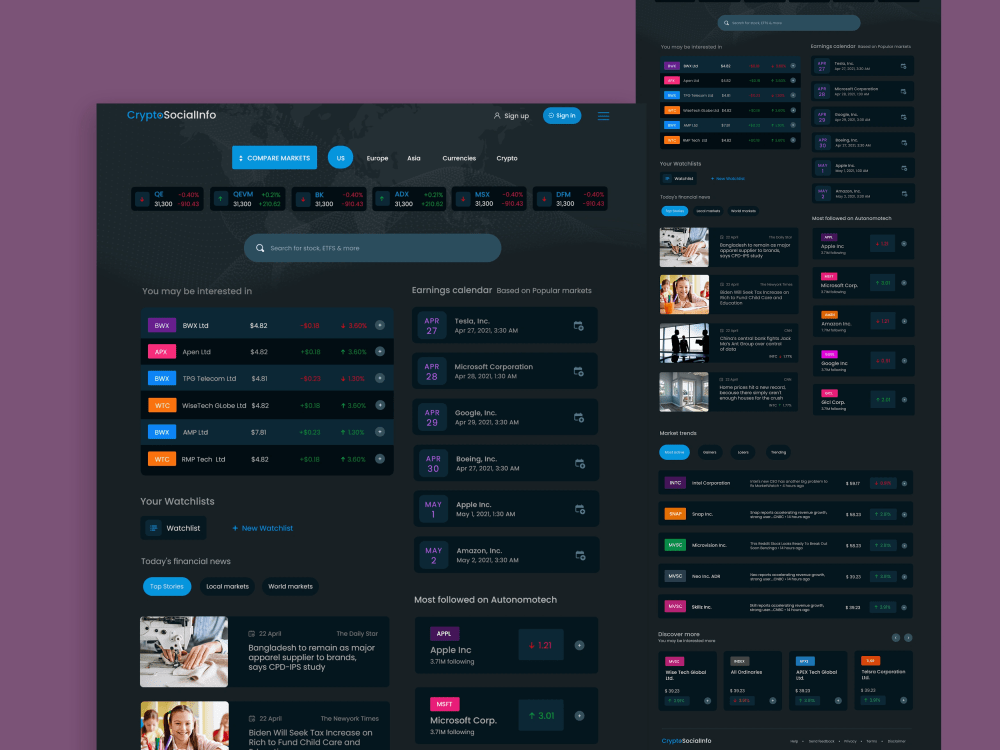Add Apen Ltd row plus icon

click(x=380, y=351)
